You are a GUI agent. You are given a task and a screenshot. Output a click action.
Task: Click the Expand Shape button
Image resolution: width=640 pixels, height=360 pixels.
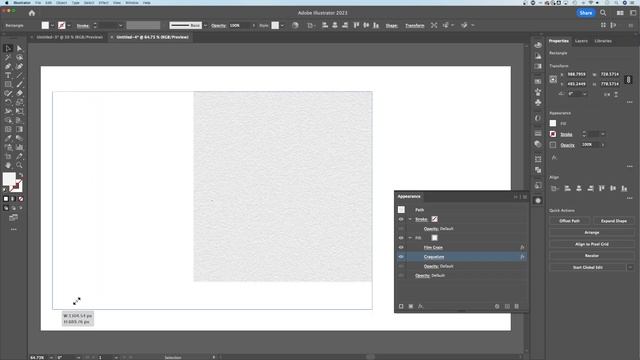tap(613, 221)
